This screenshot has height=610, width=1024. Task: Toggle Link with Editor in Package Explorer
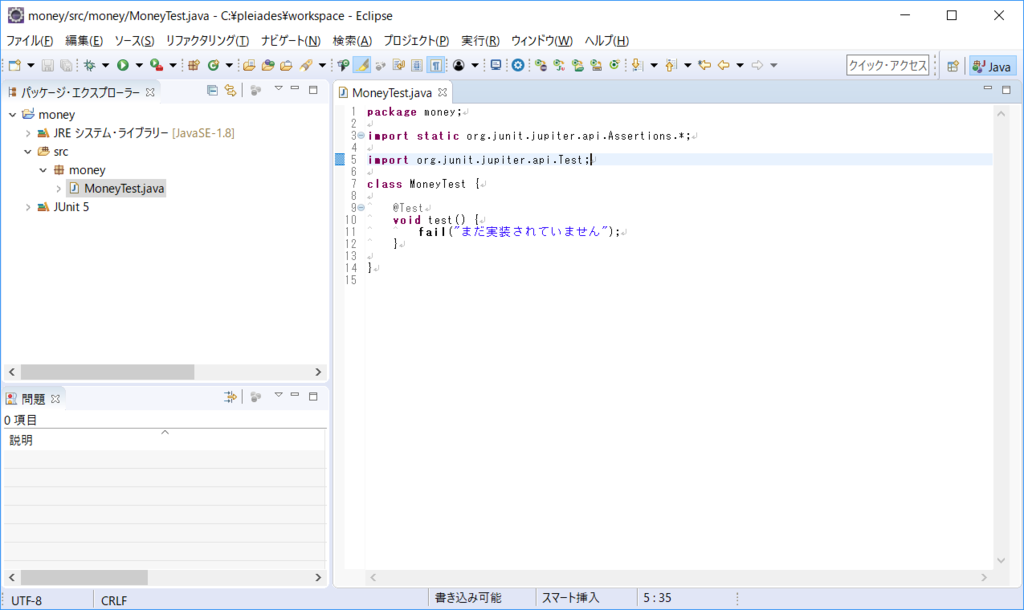coord(231,90)
